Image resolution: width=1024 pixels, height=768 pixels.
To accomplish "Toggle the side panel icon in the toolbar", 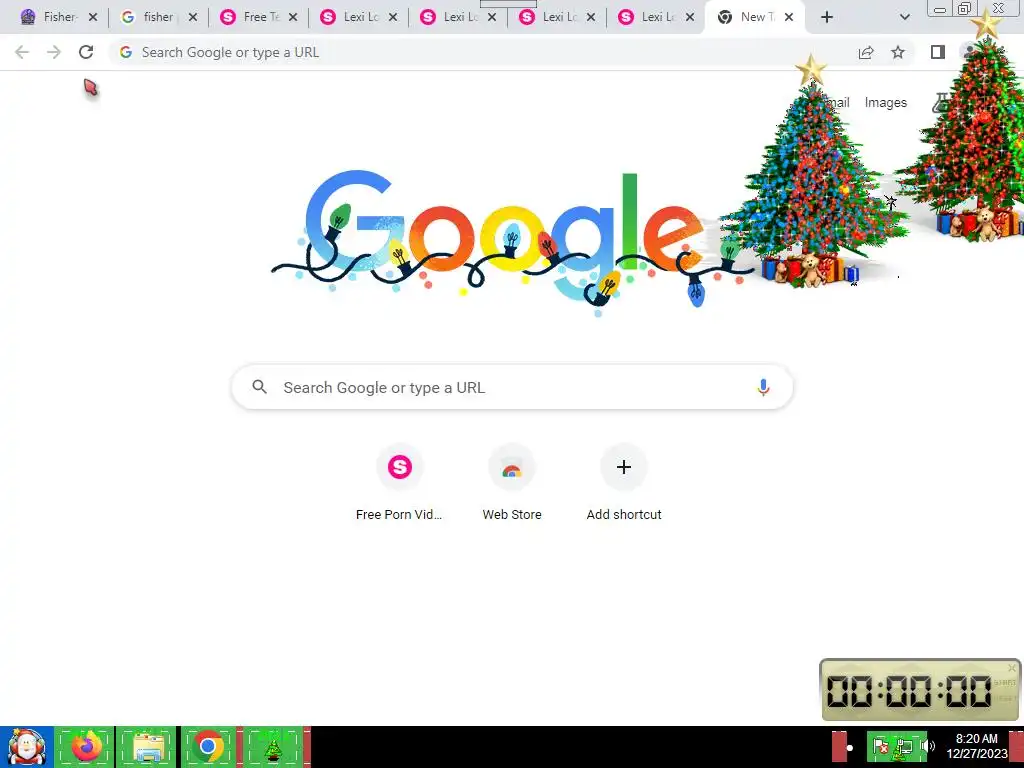I will point(938,52).
